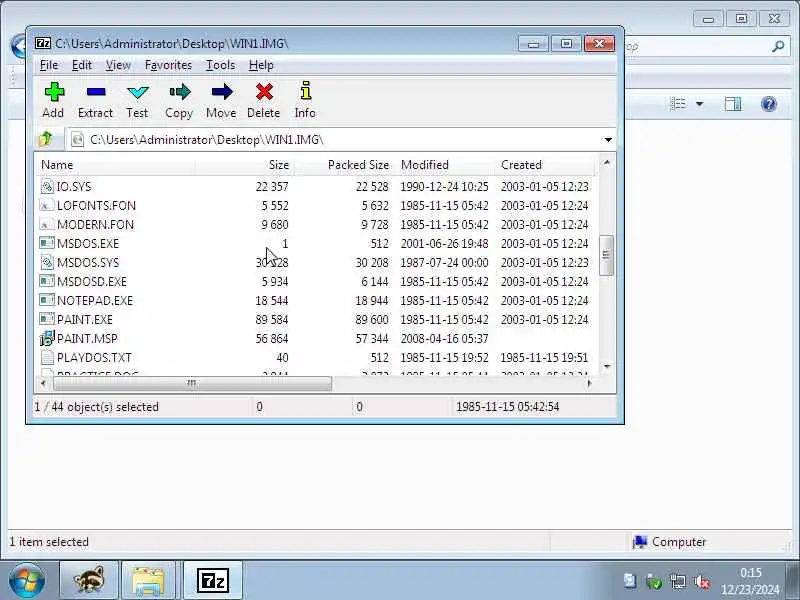Open the Windows Start button
Screen dimensions: 800x600
point(26,581)
